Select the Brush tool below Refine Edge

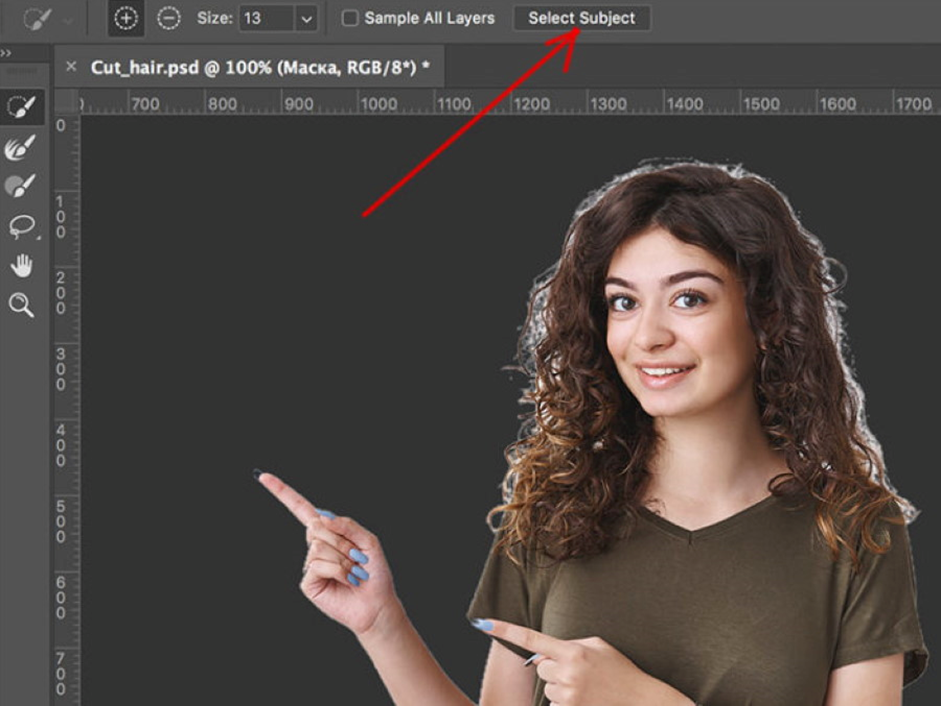click(x=21, y=186)
